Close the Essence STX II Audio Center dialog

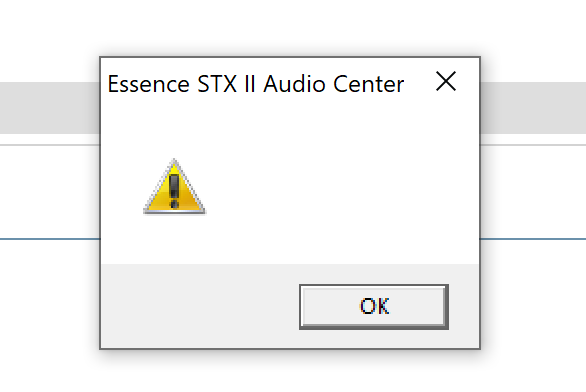(x=446, y=81)
